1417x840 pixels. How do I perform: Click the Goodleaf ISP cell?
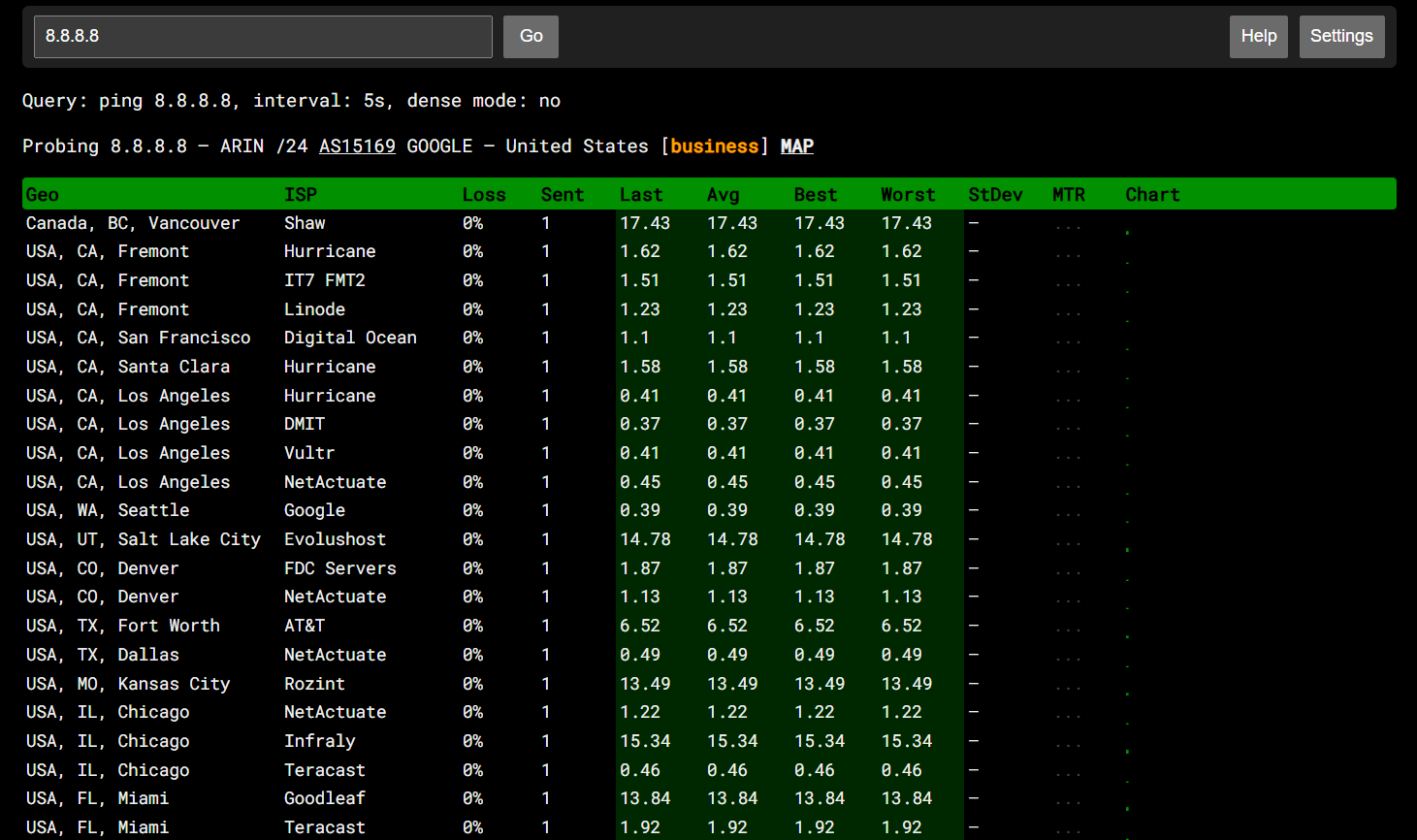click(325, 798)
